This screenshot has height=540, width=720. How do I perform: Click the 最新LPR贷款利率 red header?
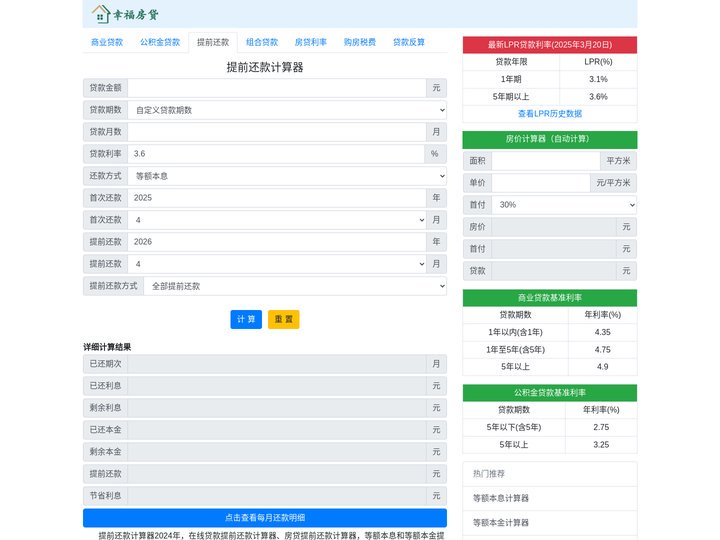(550, 45)
